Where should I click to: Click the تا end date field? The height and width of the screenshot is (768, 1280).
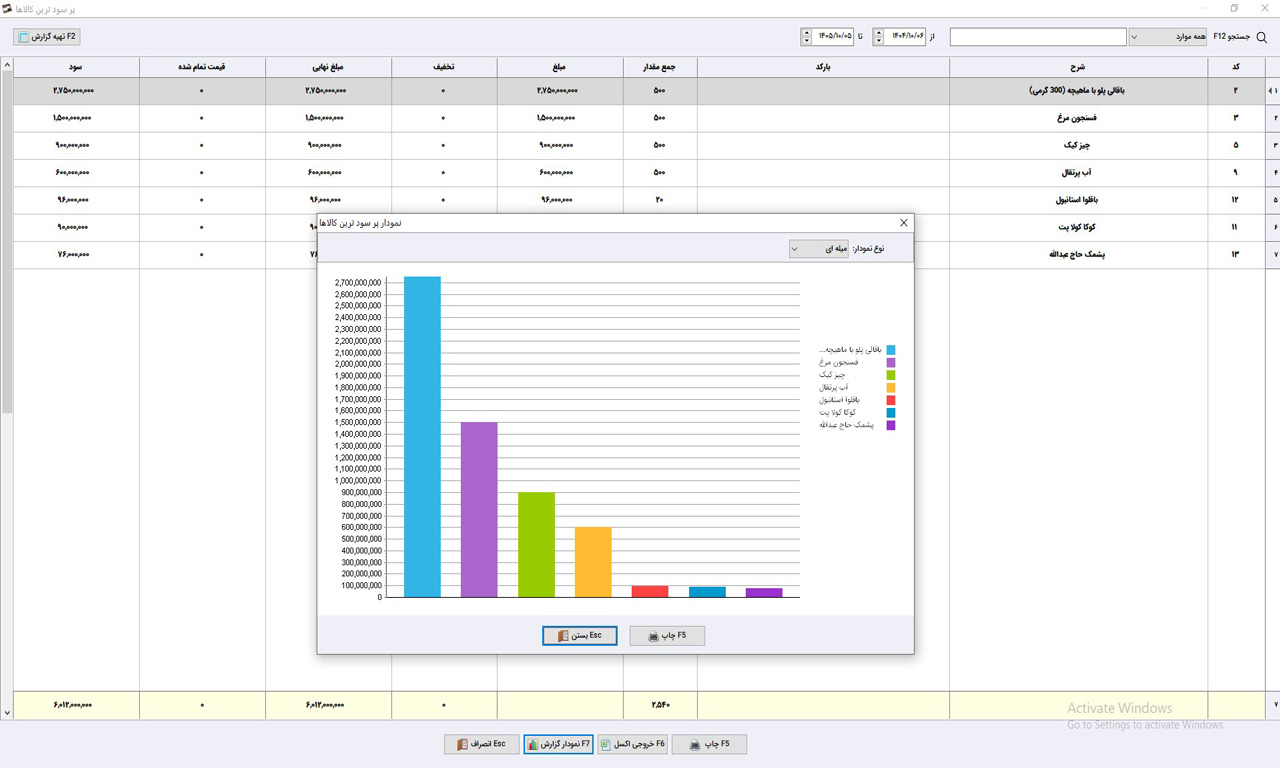833,37
